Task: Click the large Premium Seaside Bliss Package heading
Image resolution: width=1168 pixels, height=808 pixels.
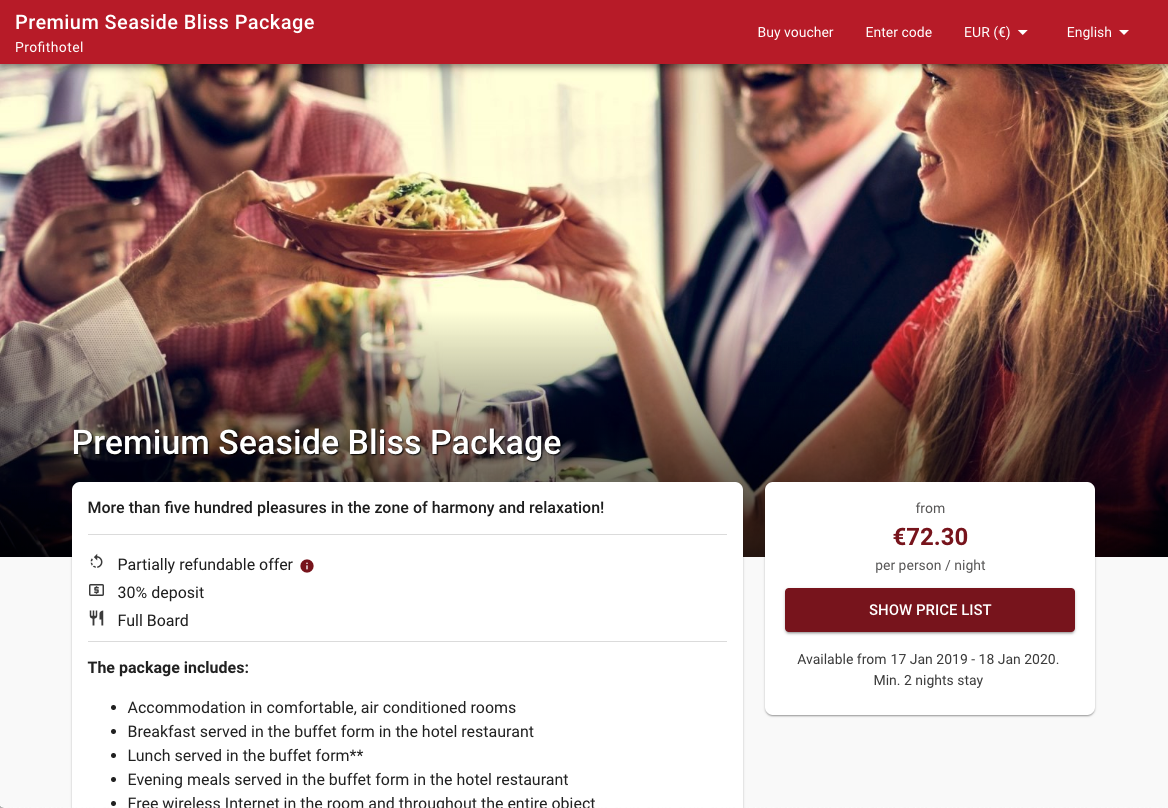Action: pyautogui.click(x=317, y=443)
